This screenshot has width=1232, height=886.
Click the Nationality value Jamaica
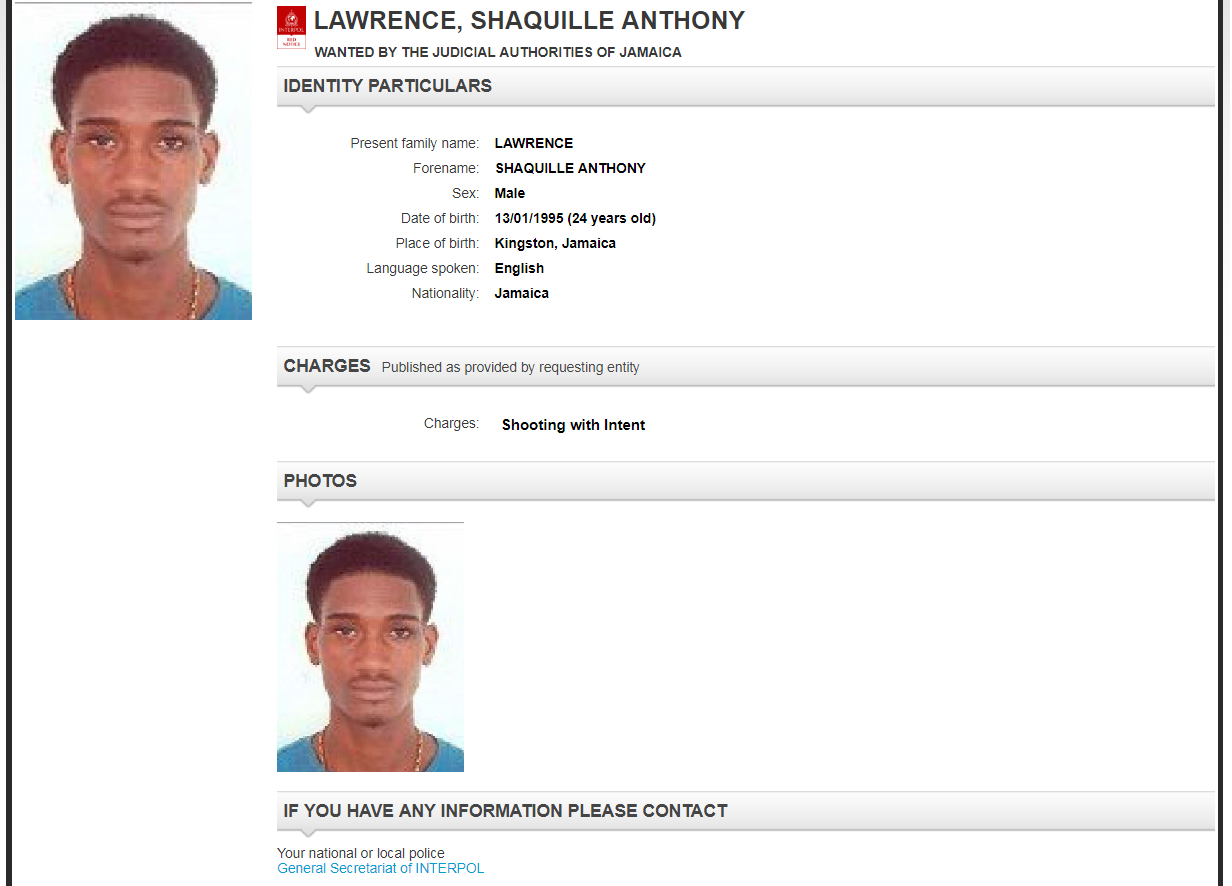pyautogui.click(x=522, y=293)
